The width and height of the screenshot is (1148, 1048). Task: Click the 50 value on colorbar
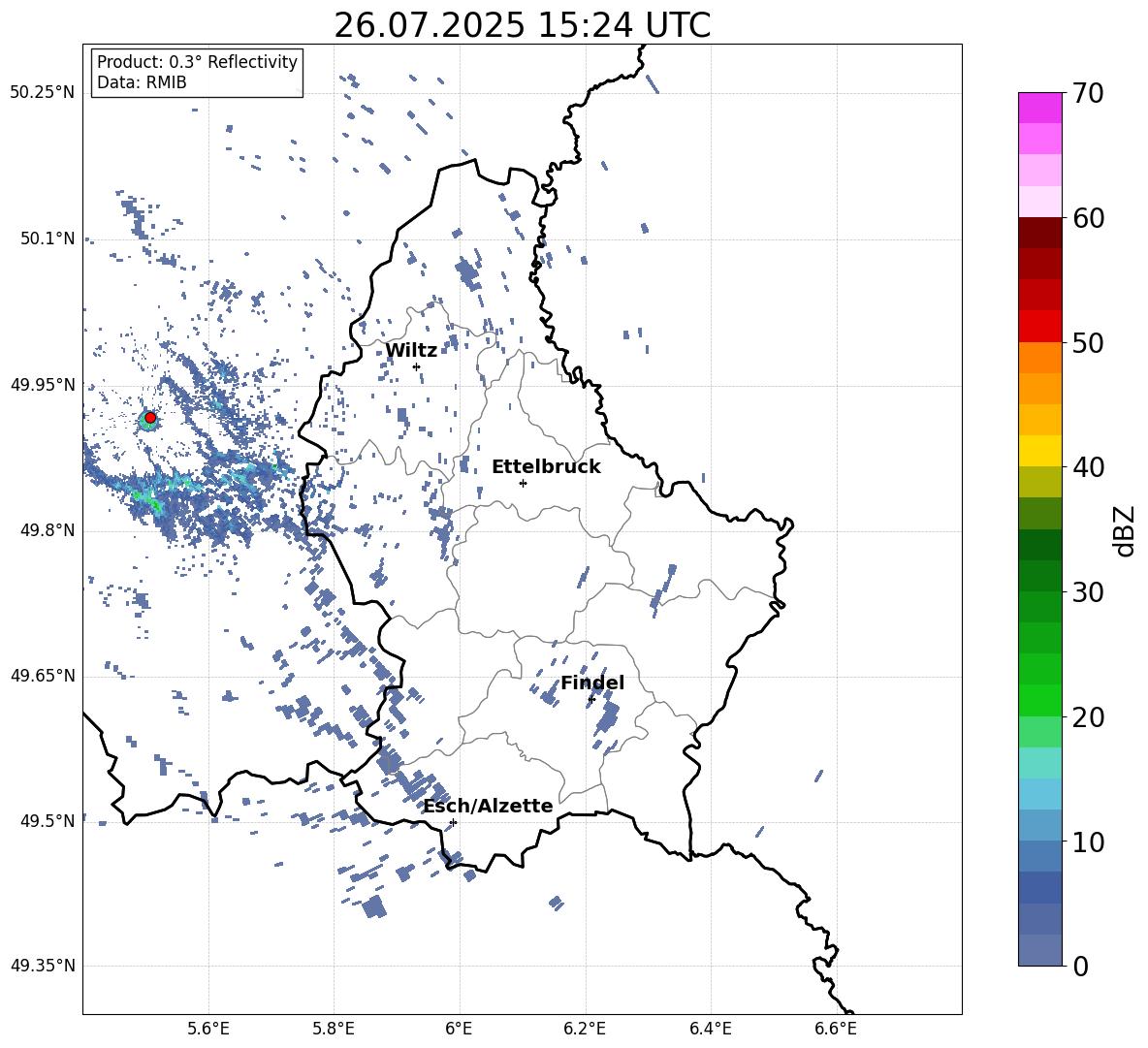(1088, 343)
